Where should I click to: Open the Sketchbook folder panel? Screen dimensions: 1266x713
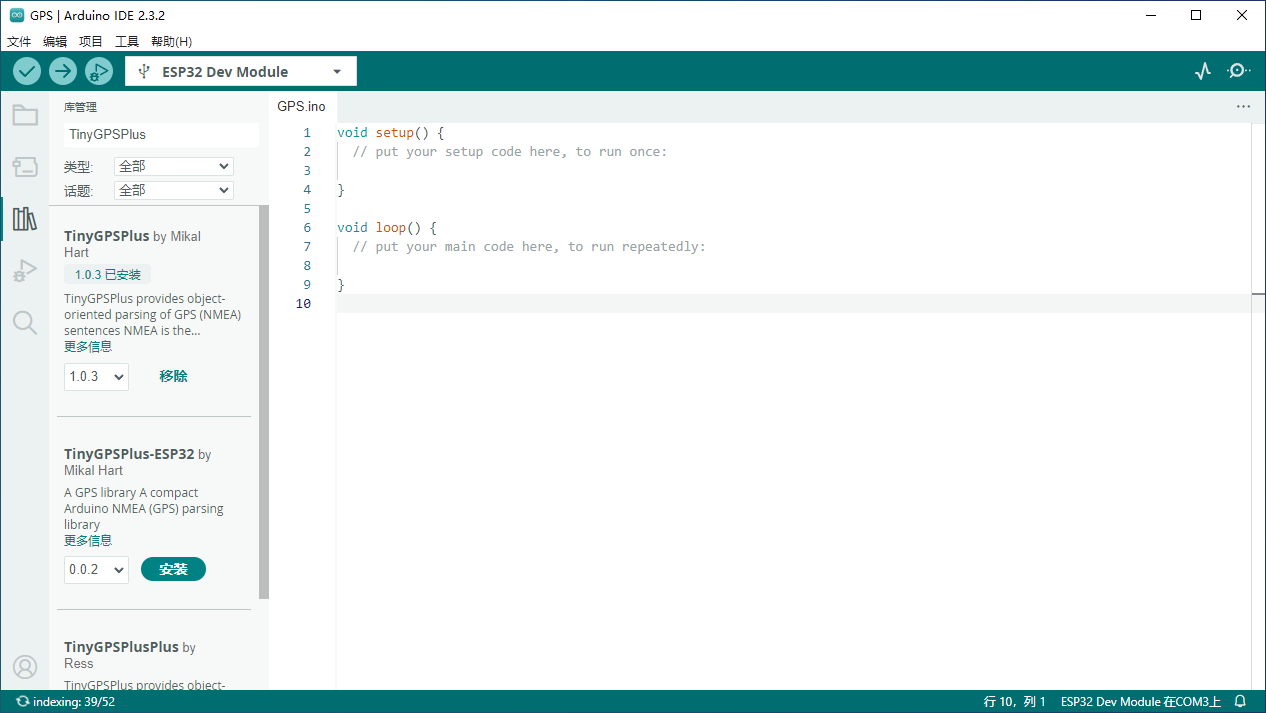pos(25,115)
